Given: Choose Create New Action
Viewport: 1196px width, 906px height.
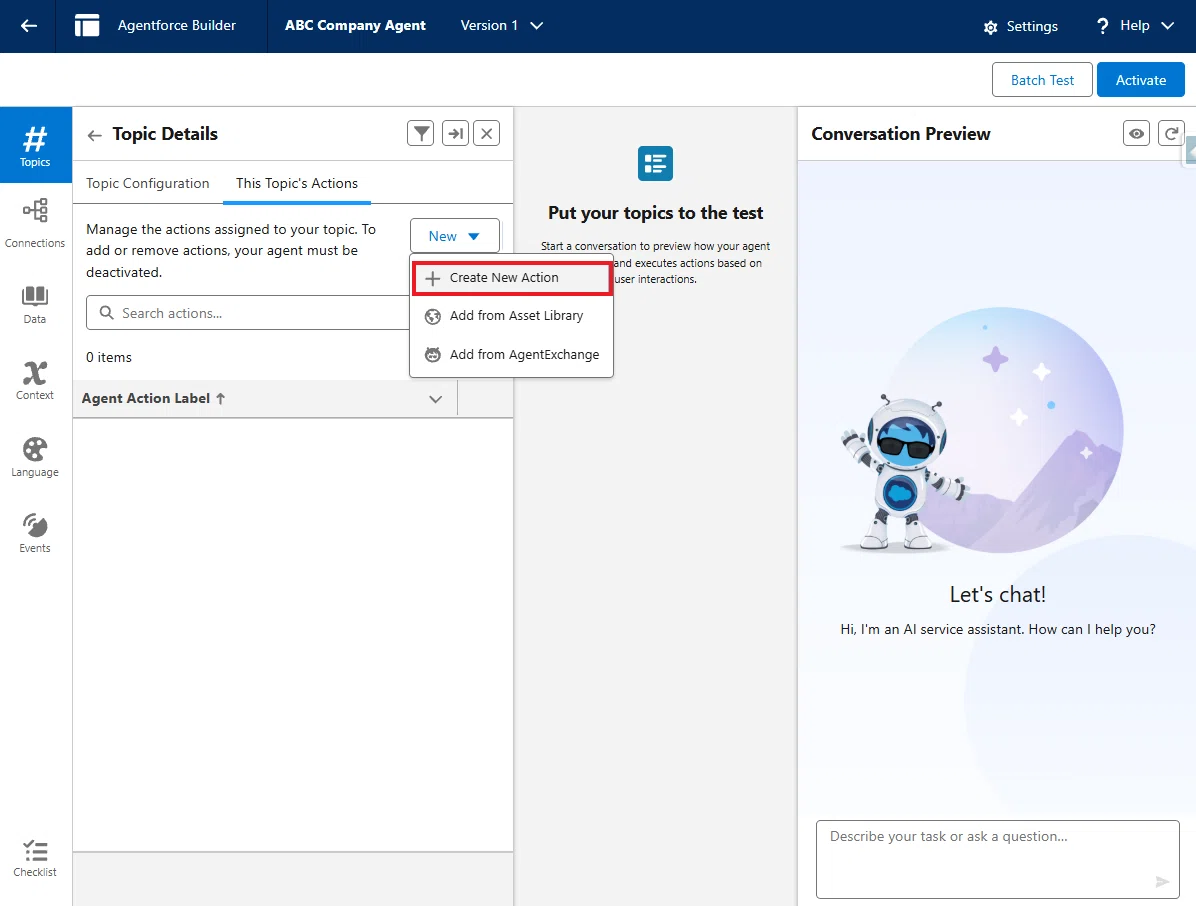Looking at the screenshot, I should 512,278.
